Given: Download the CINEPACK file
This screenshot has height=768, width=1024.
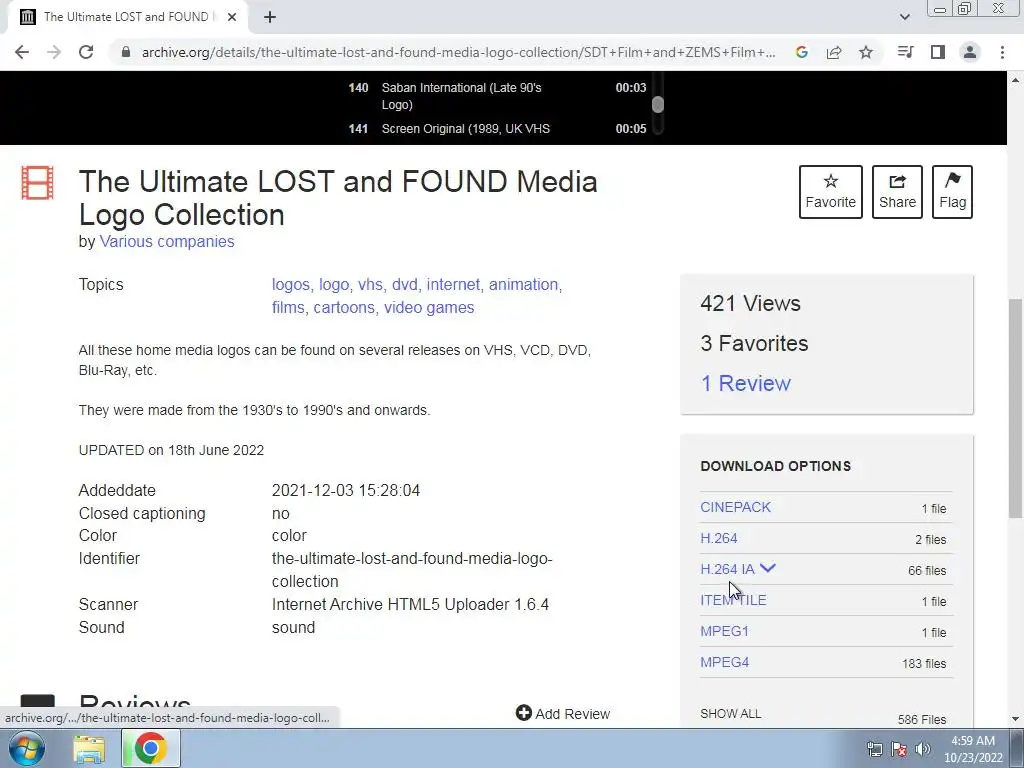Looking at the screenshot, I should point(735,507).
